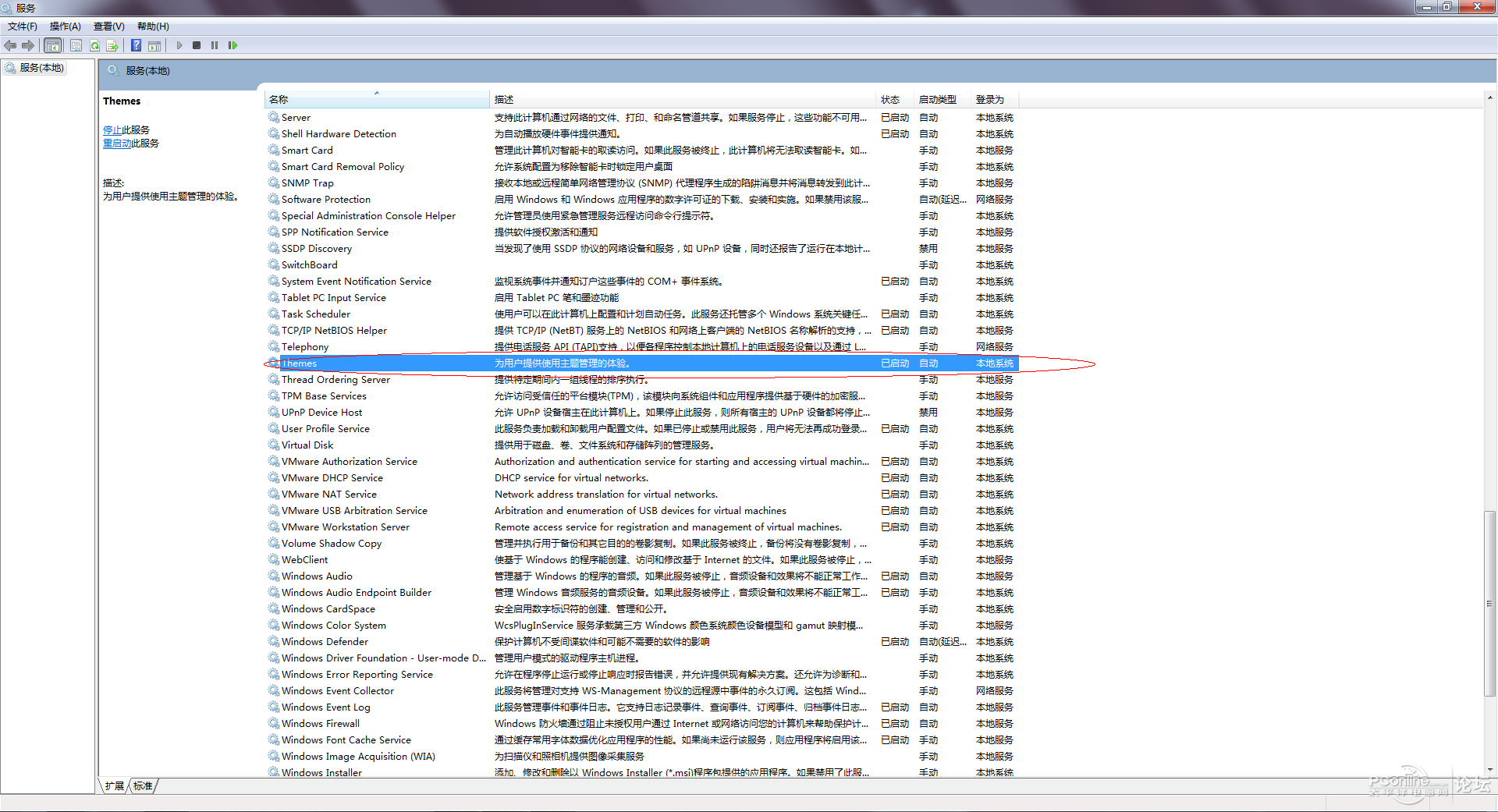Click the gear icon beside Virtual Disk
The height and width of the screenshot is (812, 1498).
point(274,445)
